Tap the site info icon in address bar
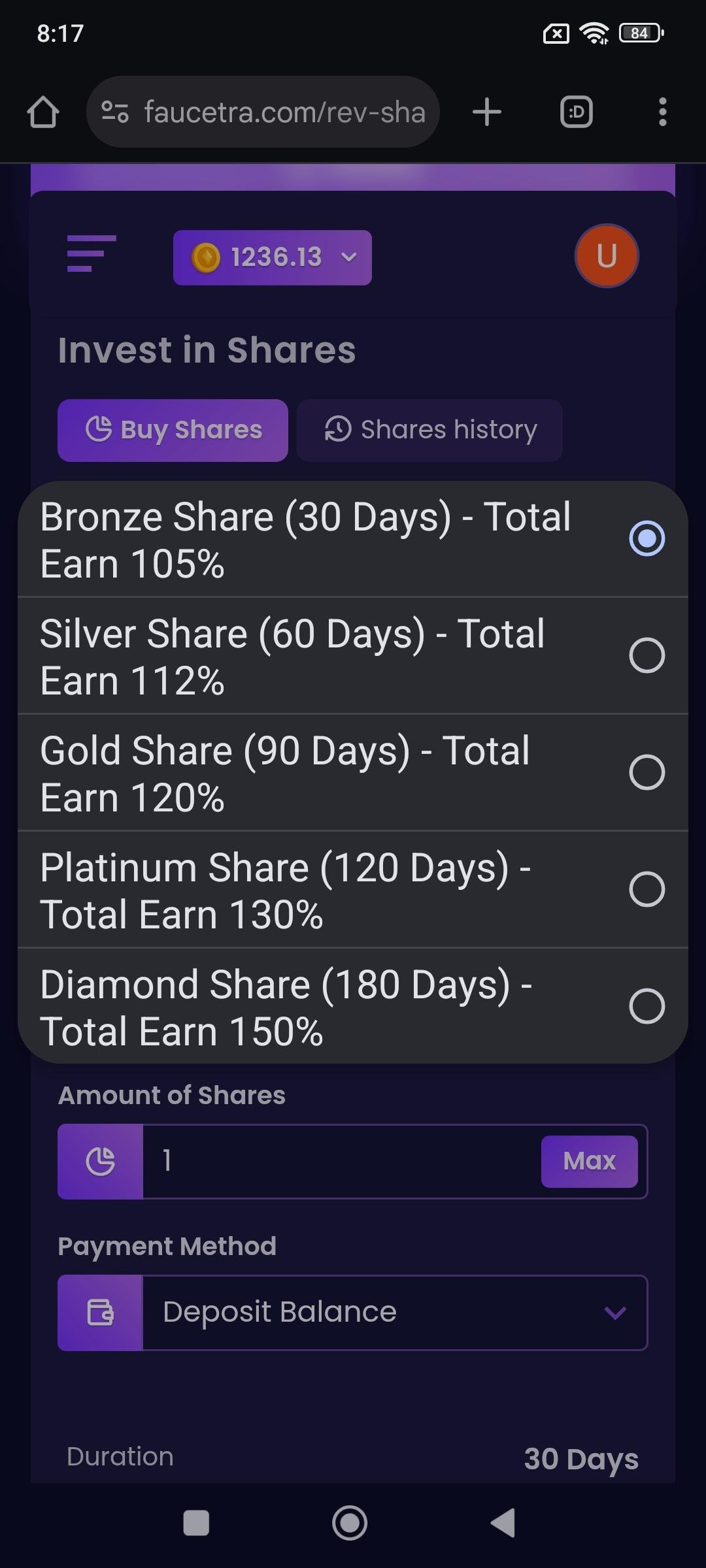Viewport: 706px width, 1568px height. coord(115,112)
